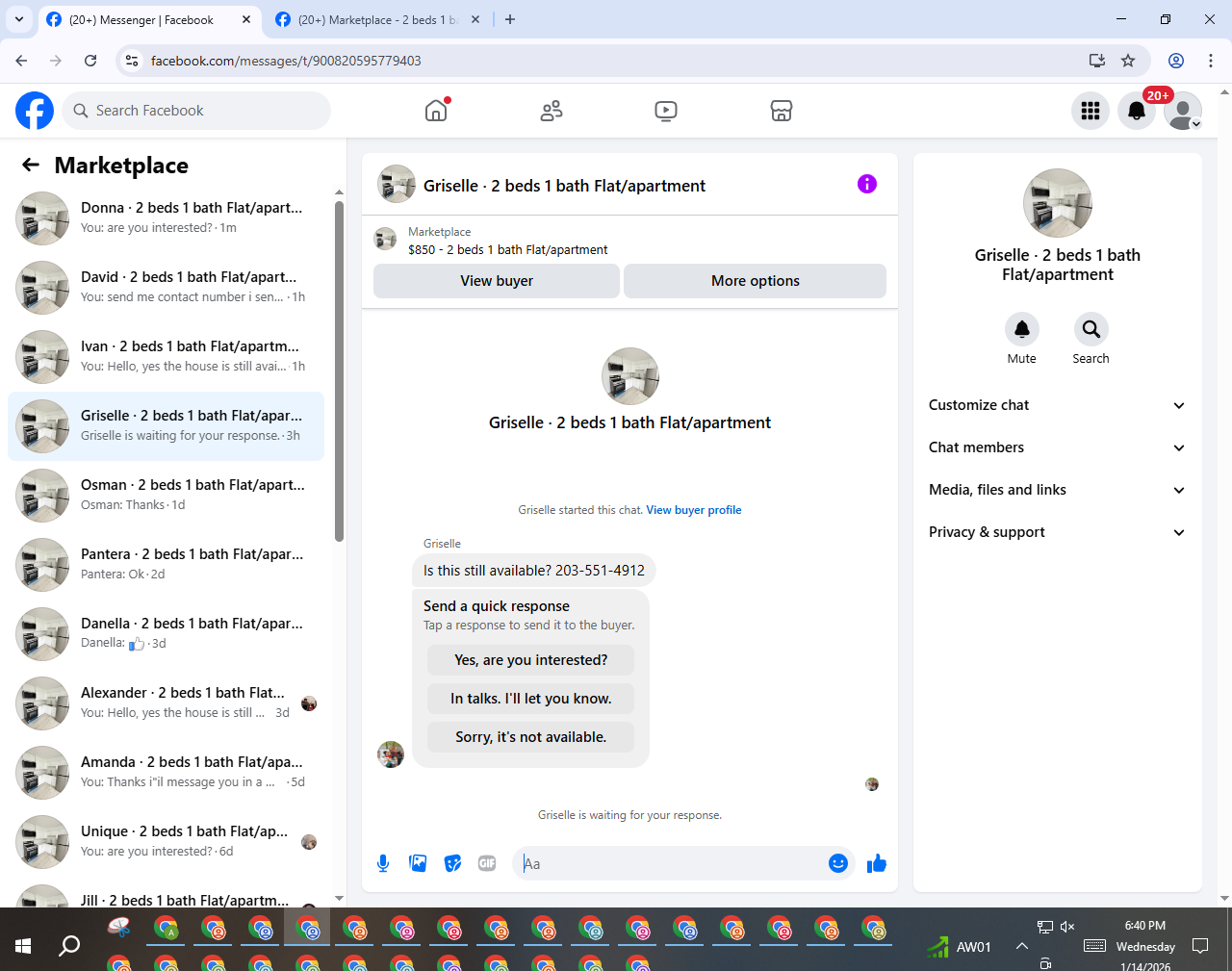Open Amanda's 2 beds conversation
Image resolution: width=1232 pixels, height=971 pixels.
(x=166, y=773)
